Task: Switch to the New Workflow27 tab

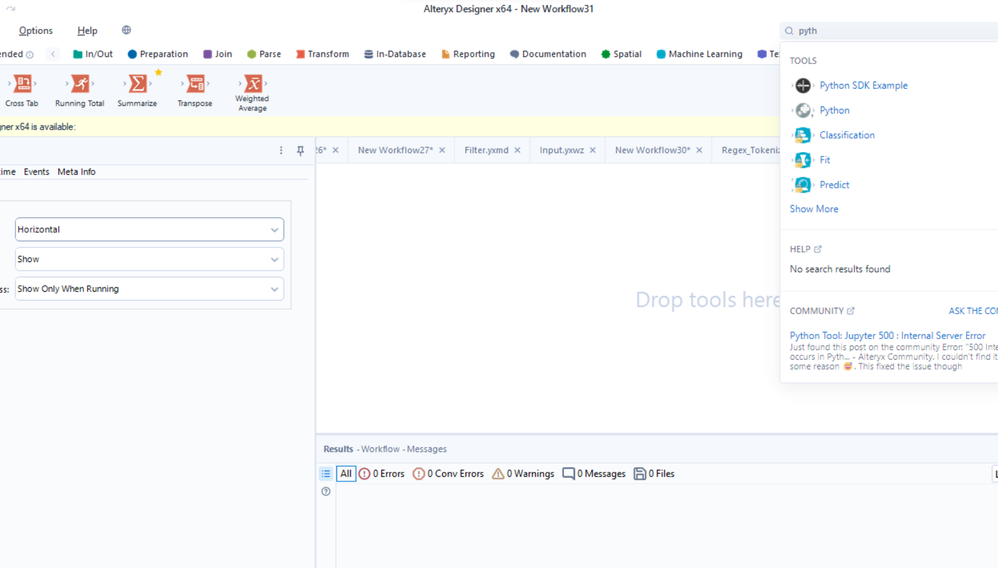Action: 395,150
